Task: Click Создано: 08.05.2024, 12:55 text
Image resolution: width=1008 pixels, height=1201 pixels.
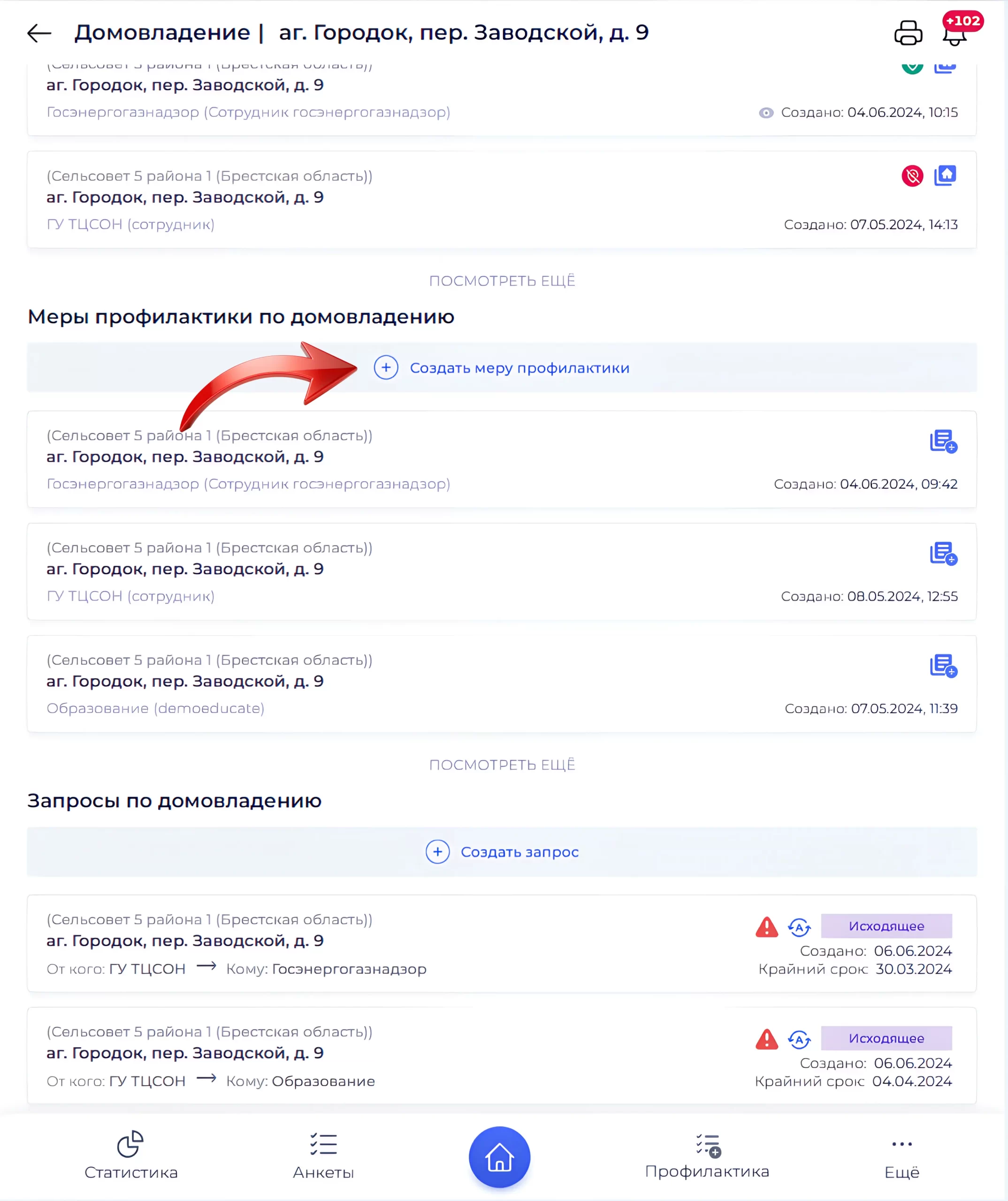Action: 869,596
